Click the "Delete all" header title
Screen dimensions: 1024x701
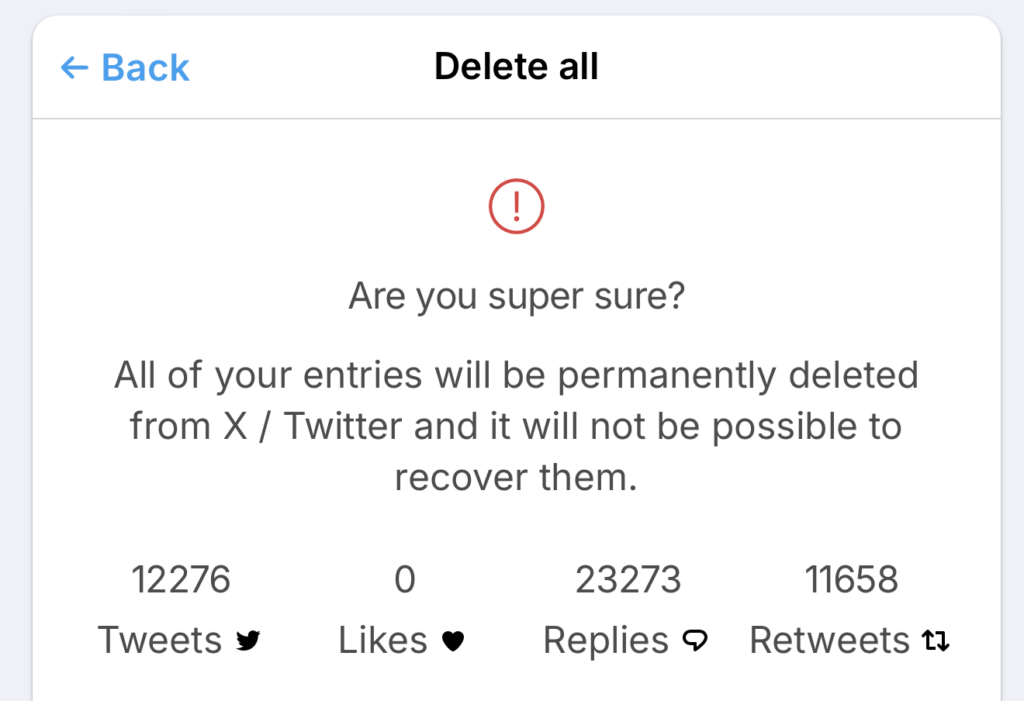coord(516,67)
